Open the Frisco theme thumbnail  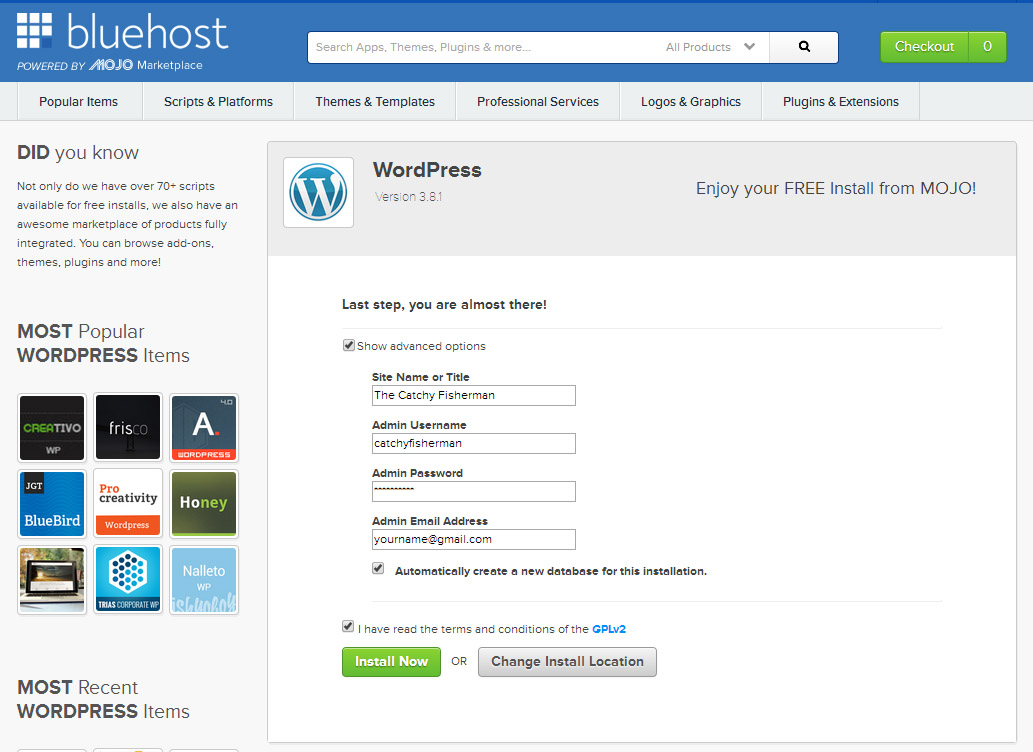point(128,427)
